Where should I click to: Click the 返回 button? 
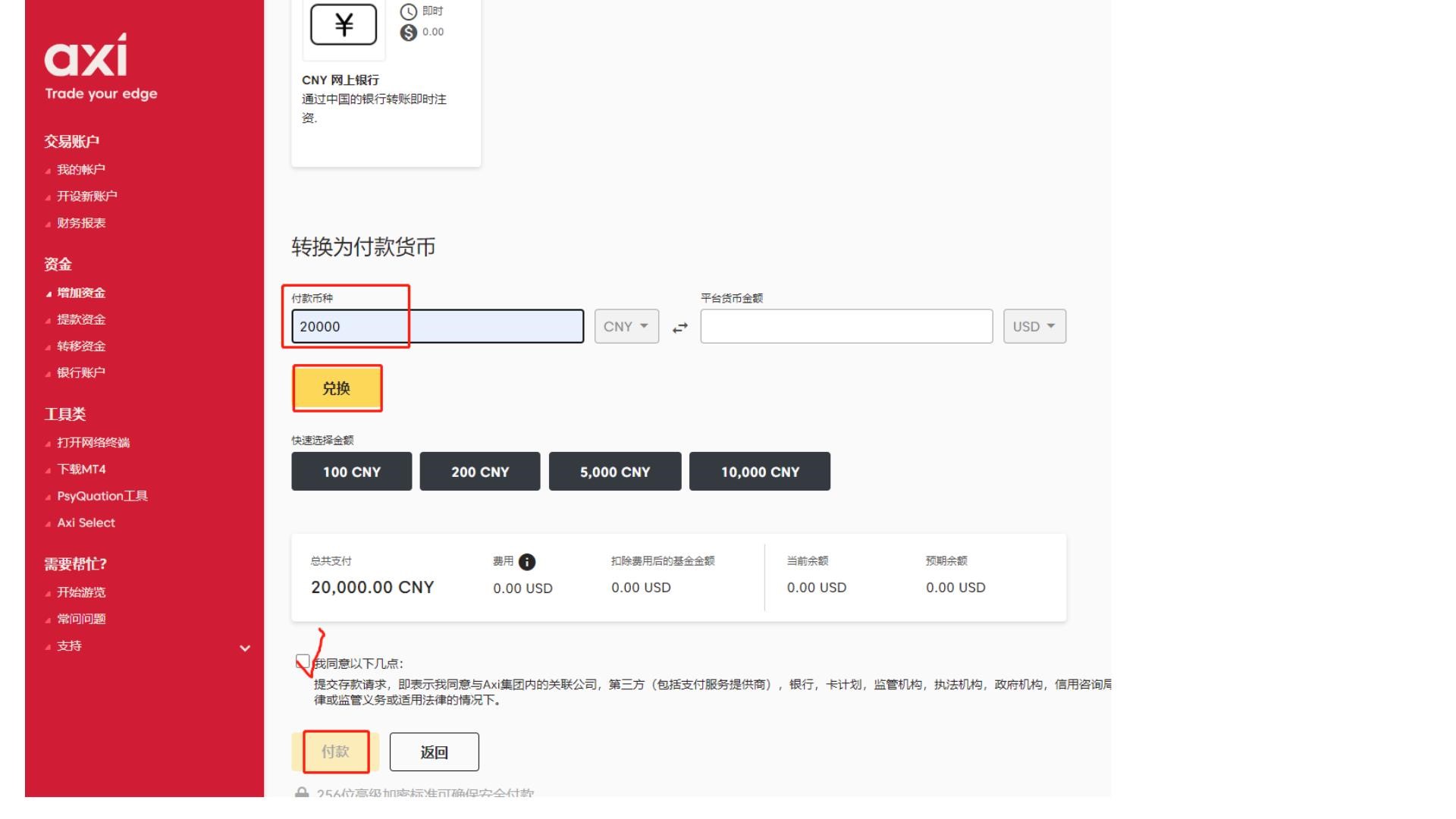pyautogui.click(x=433, y=752)
